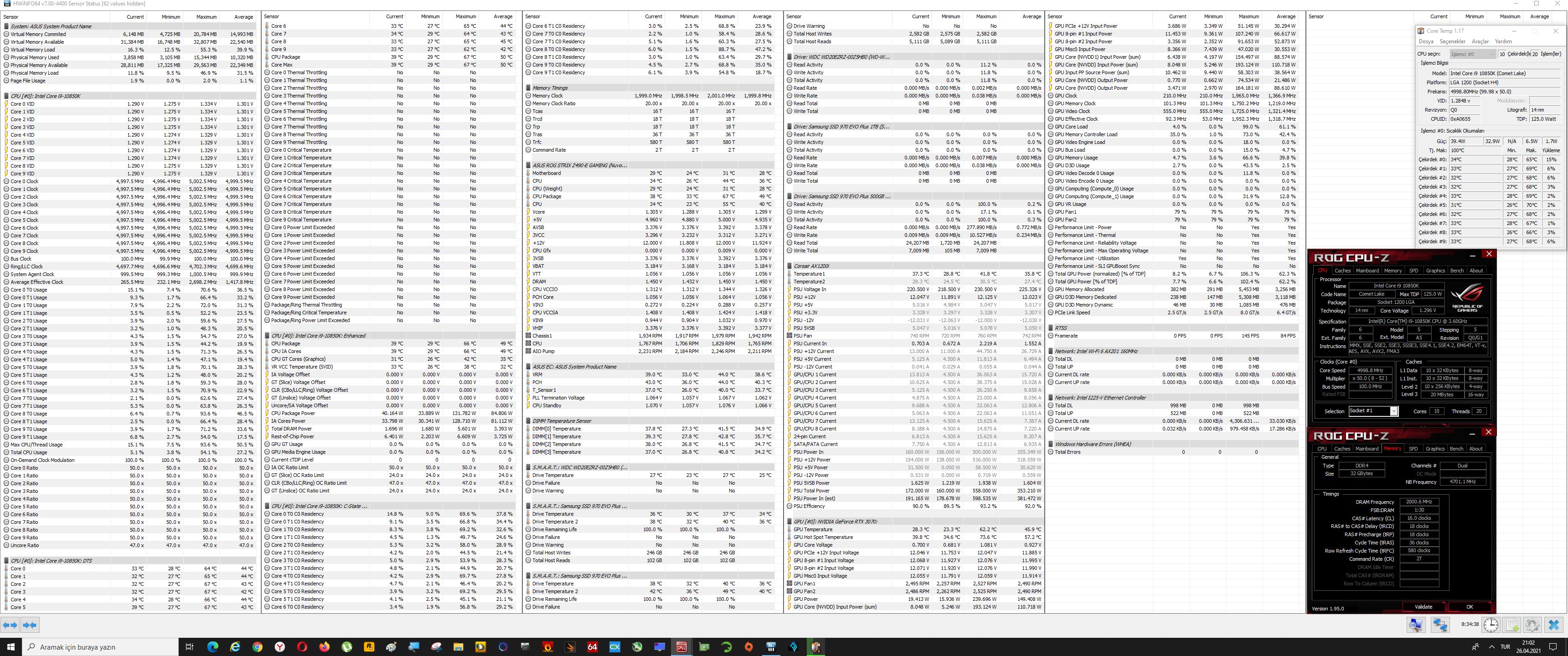This screenshot has width=1568, height=656.
Task: Start logging with the sheet-plus icon
Action: (1512, 625)
